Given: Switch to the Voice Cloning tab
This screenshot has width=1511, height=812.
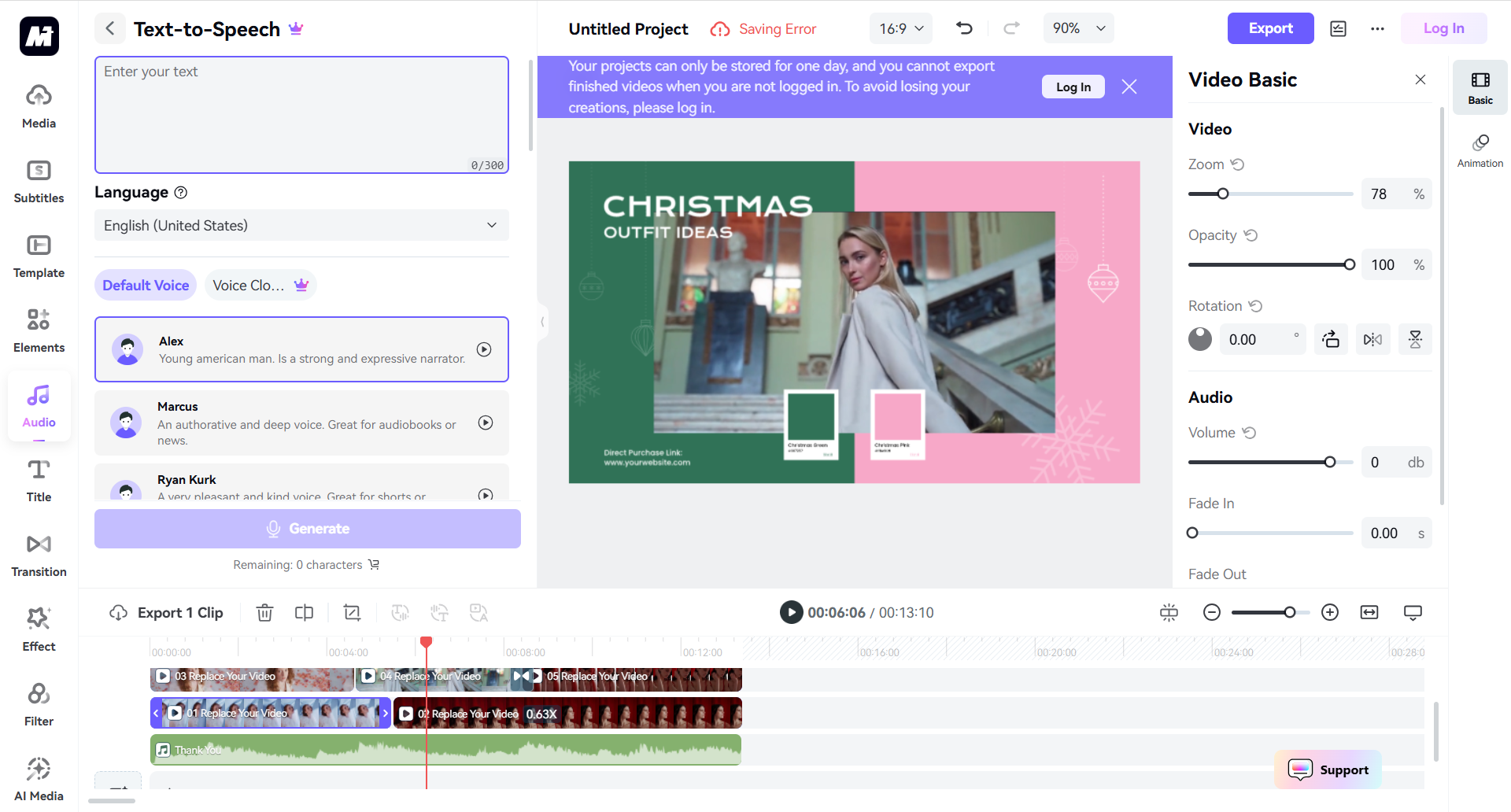Looking at the screenshot, I should click(260, 285).
